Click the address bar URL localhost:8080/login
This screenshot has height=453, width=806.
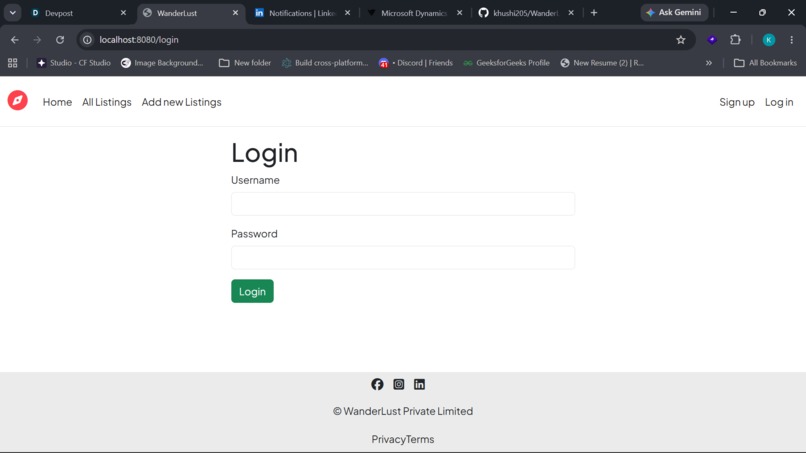[x=139, y=40]
